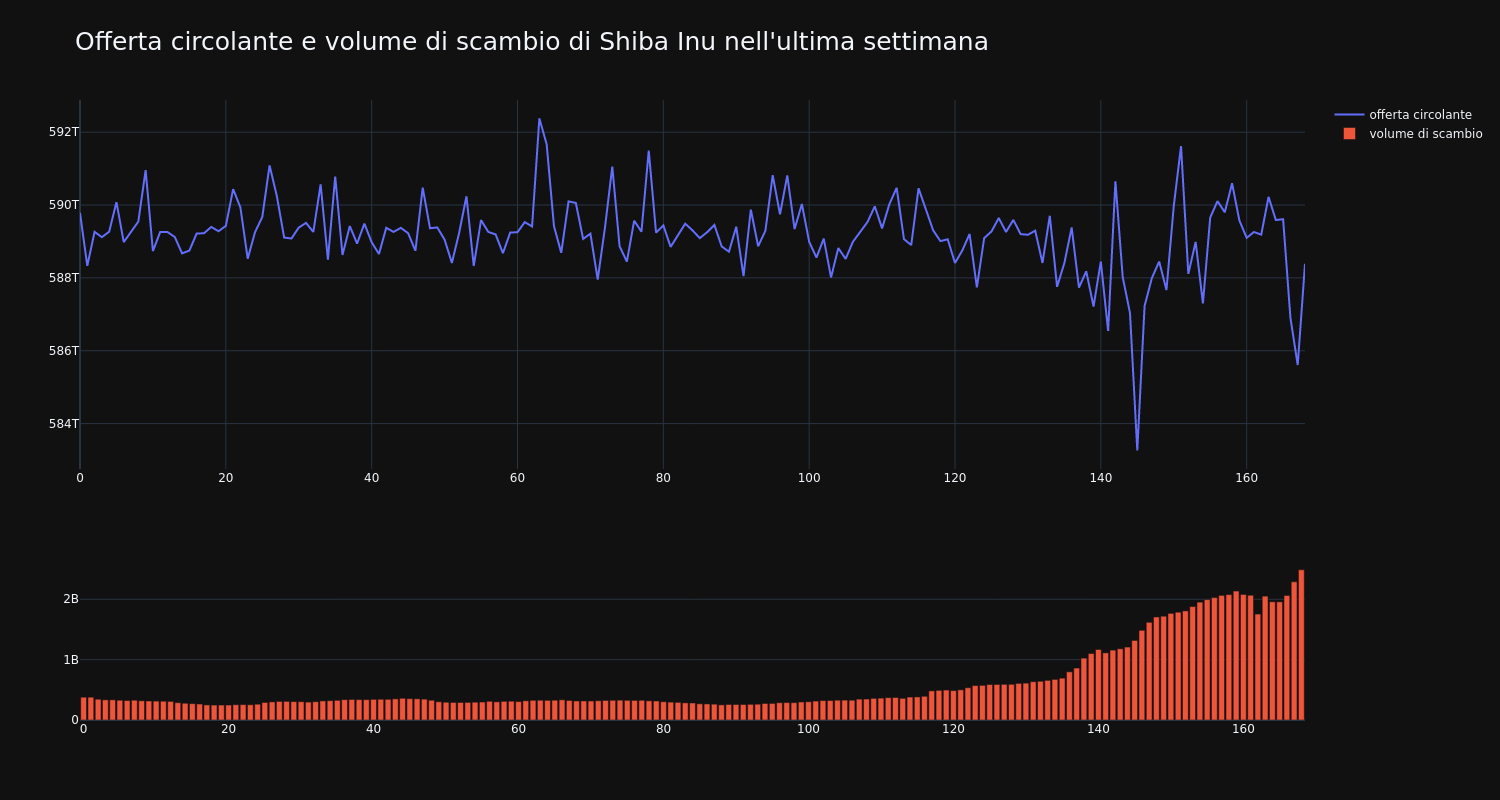Click the 588T y-axis label
Viewport: 1500px width, 800px height.
click(x=63, y=278)
